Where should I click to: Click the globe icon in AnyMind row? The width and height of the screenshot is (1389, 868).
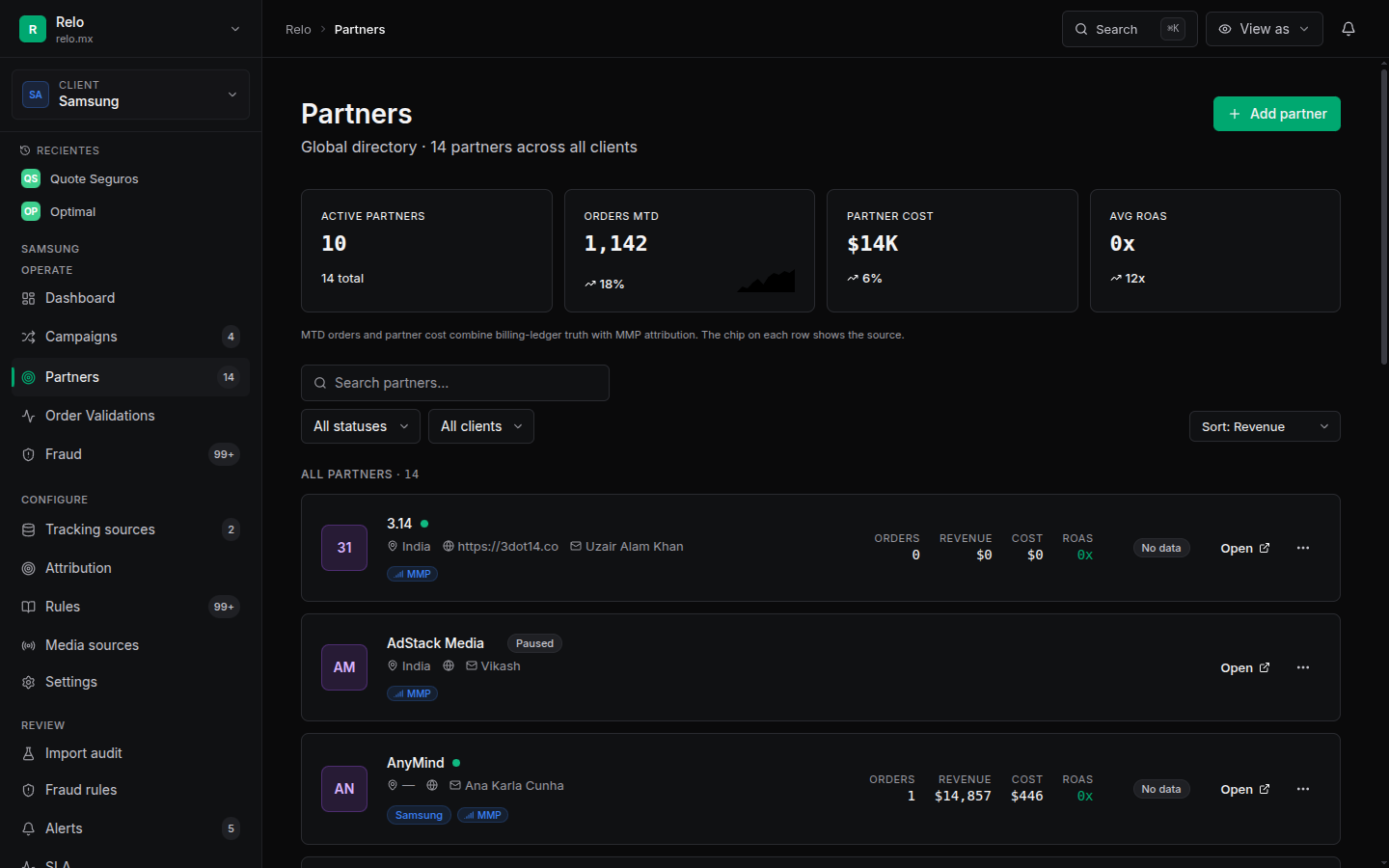coord(432,785)
